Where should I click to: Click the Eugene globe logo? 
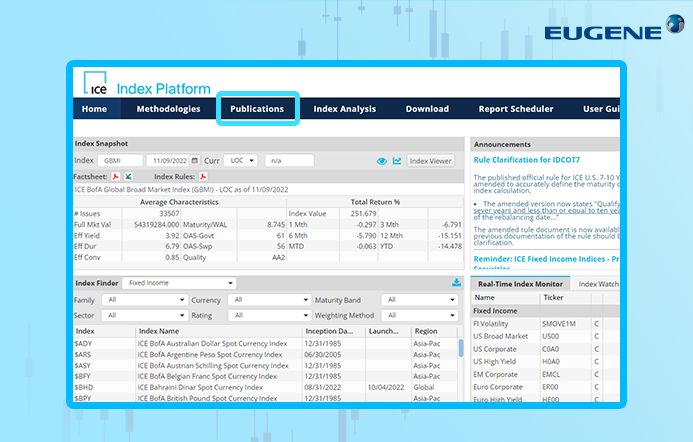[x=675, y=23]
